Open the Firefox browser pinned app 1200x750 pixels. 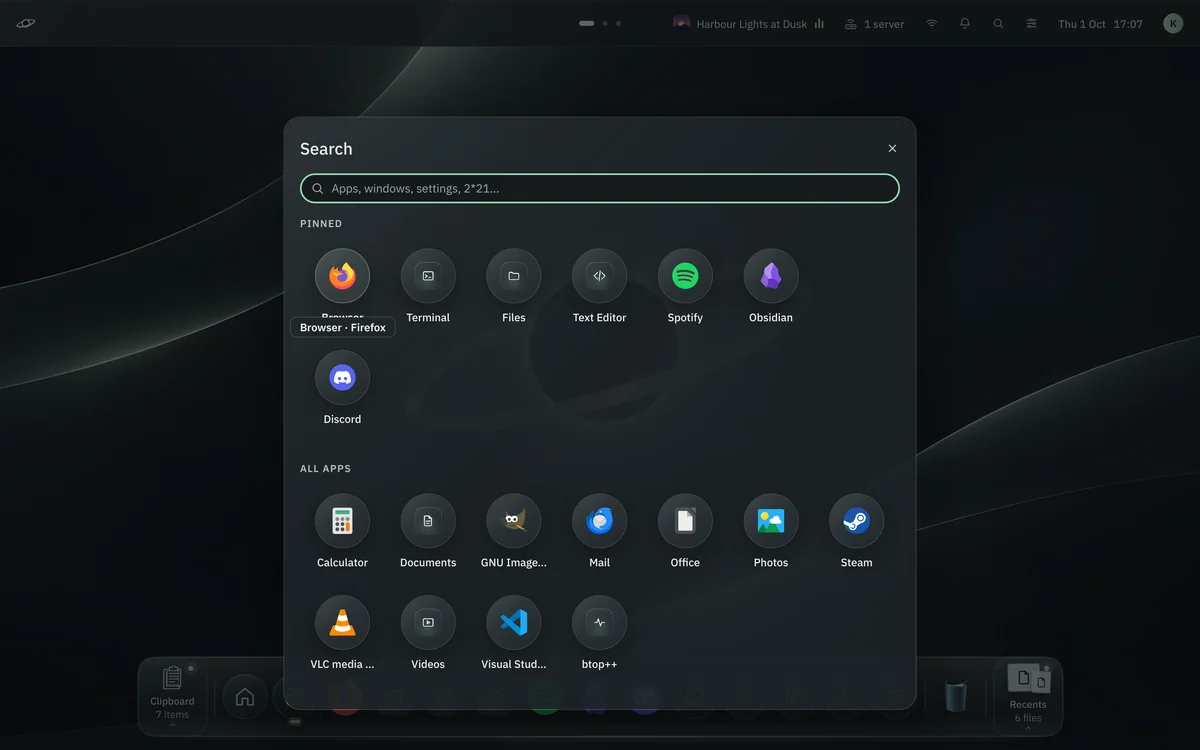(x=342, y=276)
